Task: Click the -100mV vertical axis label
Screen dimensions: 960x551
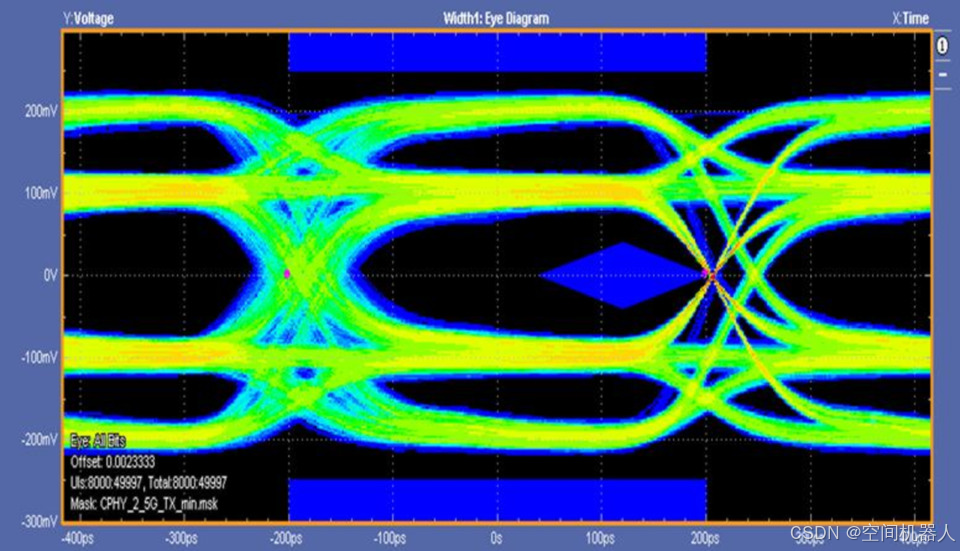Action: 40,357
